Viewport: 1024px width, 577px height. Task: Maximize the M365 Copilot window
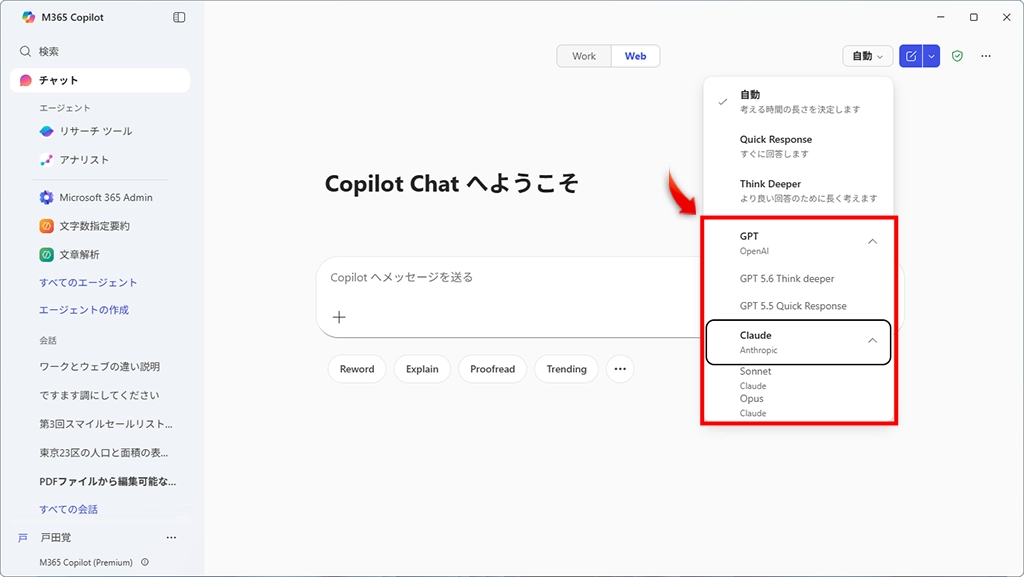pyautogui.click(x=974, y=18)
